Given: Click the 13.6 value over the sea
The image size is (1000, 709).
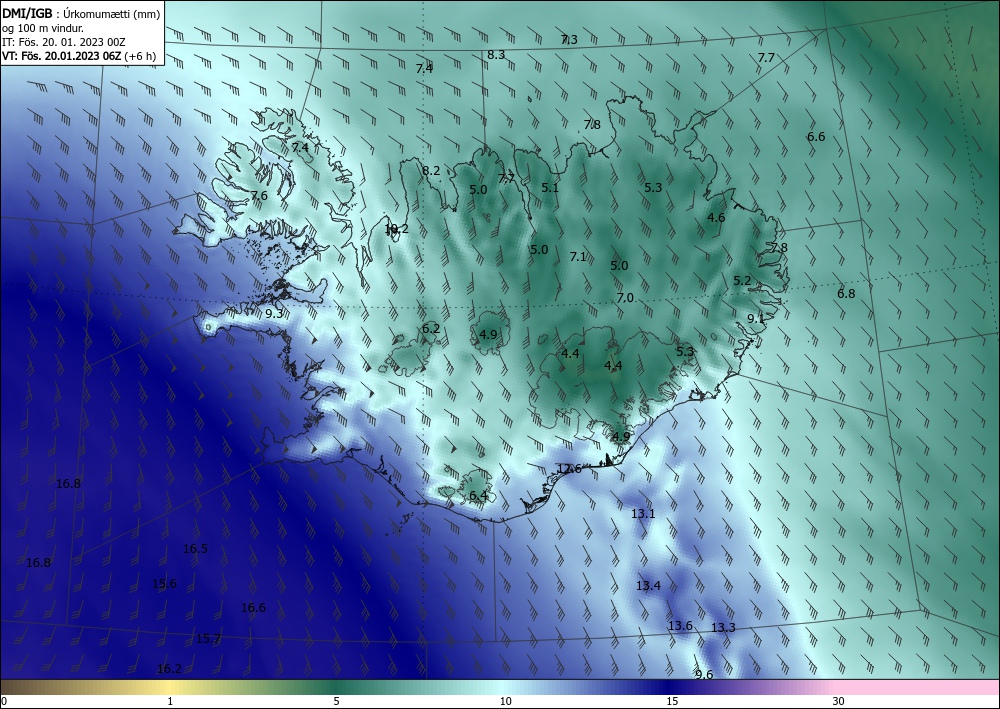Looking at the screenshot, I should pyautogui.click(x=680, y=625).
